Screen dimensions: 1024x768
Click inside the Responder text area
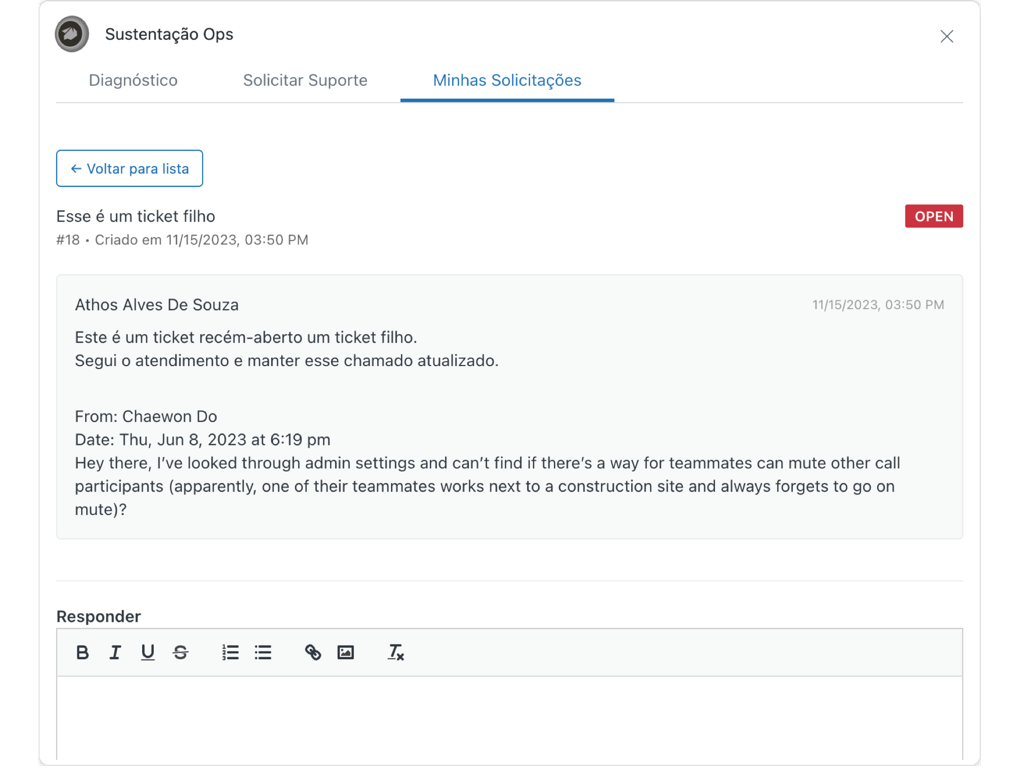pyautogui.click(x=509, y=715)
